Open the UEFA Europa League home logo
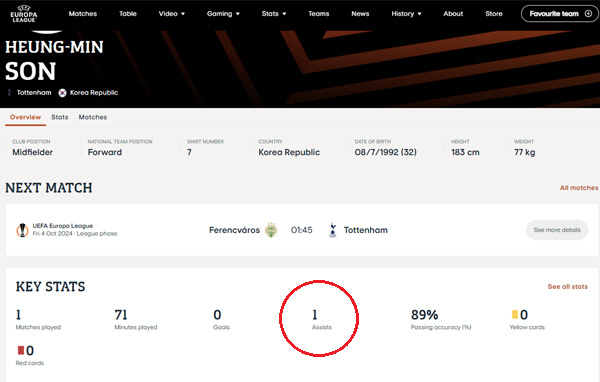 (24, 13)
